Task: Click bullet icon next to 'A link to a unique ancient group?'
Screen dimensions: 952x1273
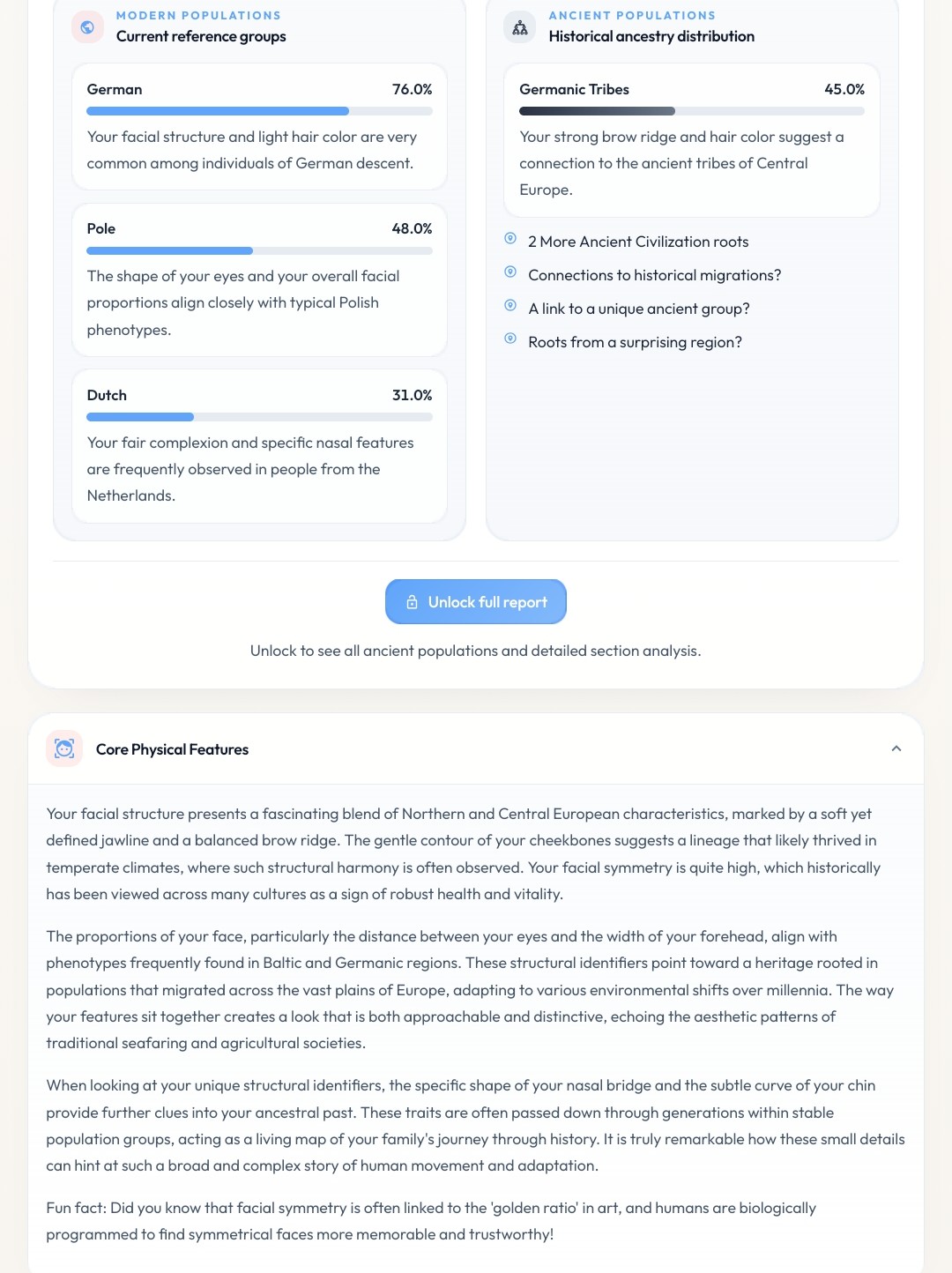Action: coord(510,305)
